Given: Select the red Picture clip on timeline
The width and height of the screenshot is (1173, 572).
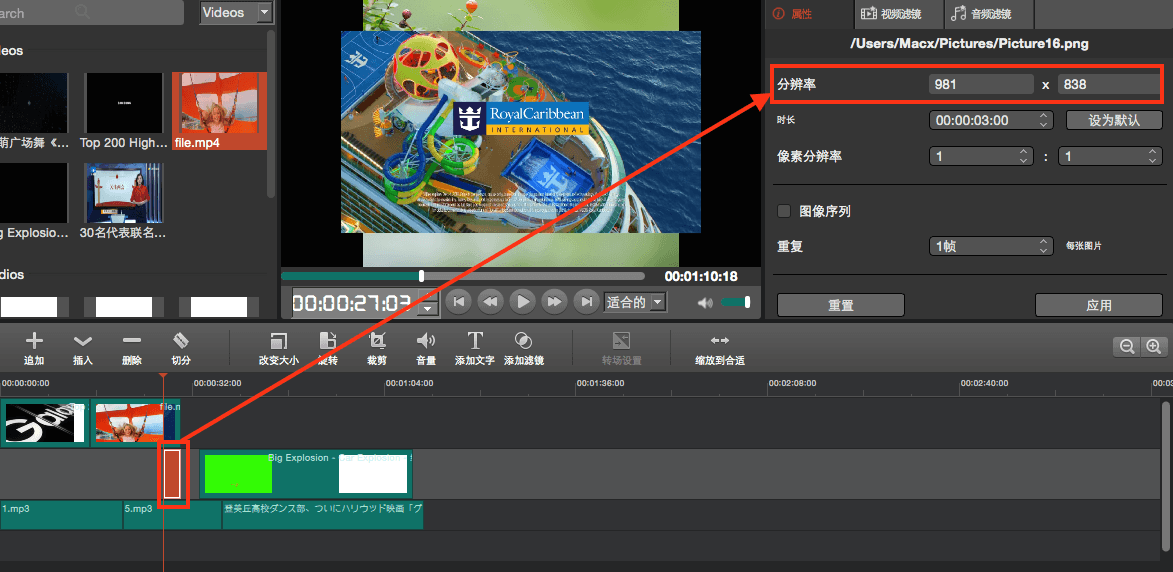Looking at the screenshot, I should click(x=172, y=474).
